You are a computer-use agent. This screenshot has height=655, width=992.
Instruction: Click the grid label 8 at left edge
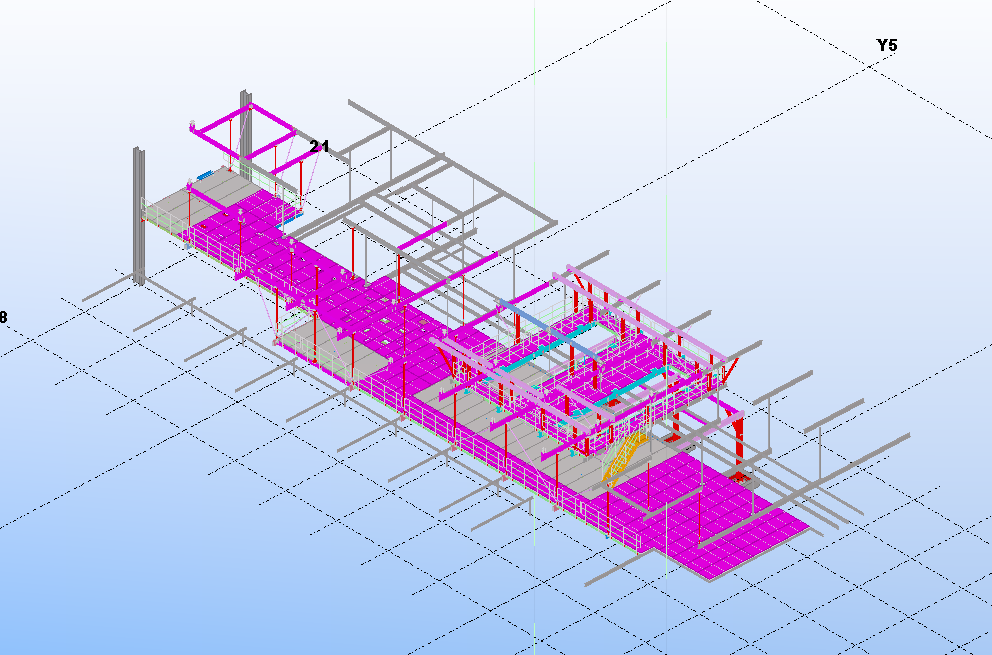pos(4,317)
